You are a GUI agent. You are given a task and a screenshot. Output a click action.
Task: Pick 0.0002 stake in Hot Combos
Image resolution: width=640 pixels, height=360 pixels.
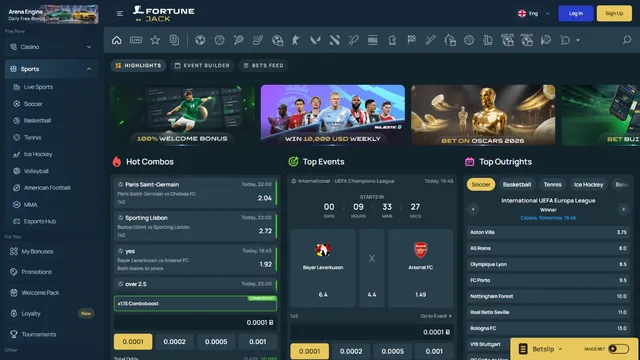(174, 342)
